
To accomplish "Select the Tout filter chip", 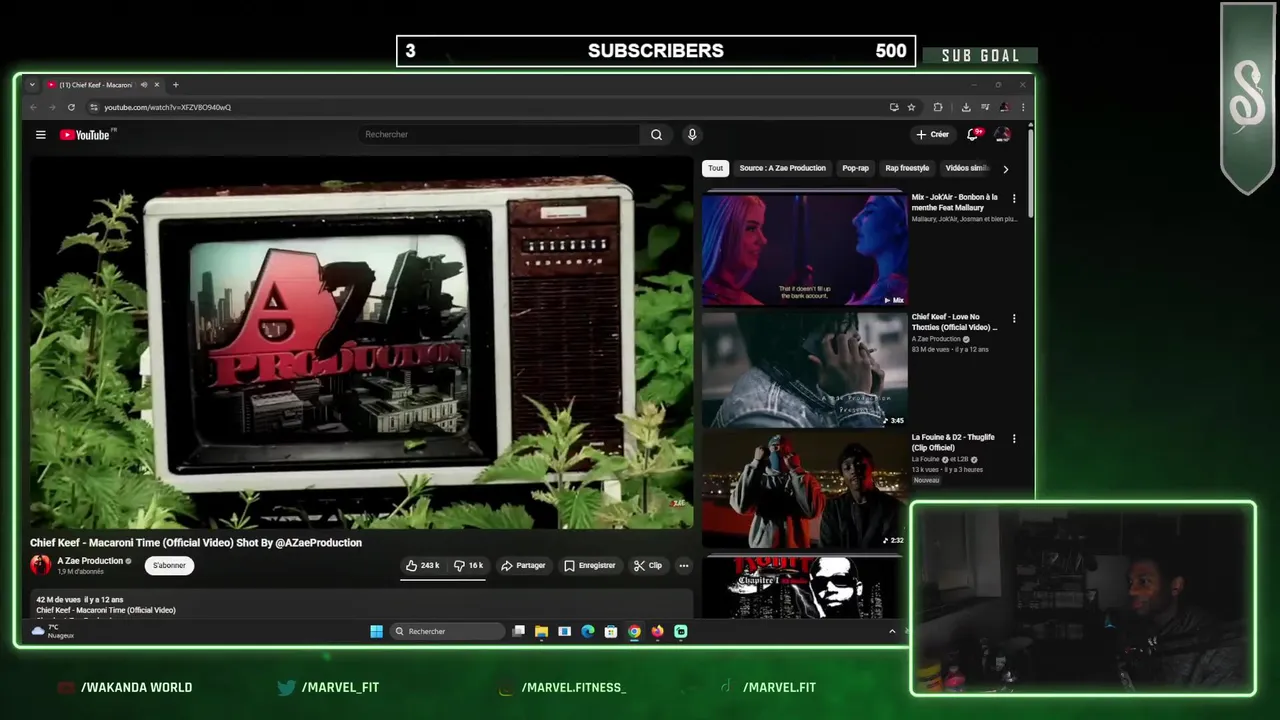I will [x=715, y=168].
